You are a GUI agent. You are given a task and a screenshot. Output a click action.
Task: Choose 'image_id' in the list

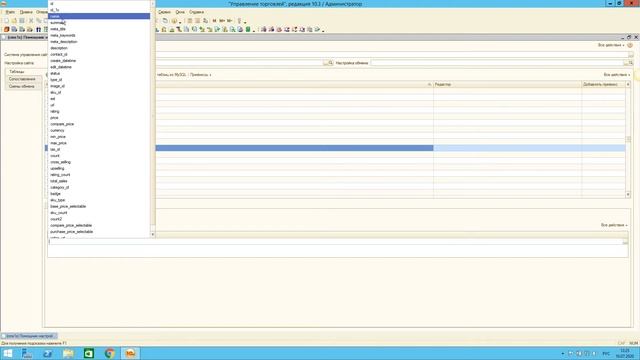57,86
